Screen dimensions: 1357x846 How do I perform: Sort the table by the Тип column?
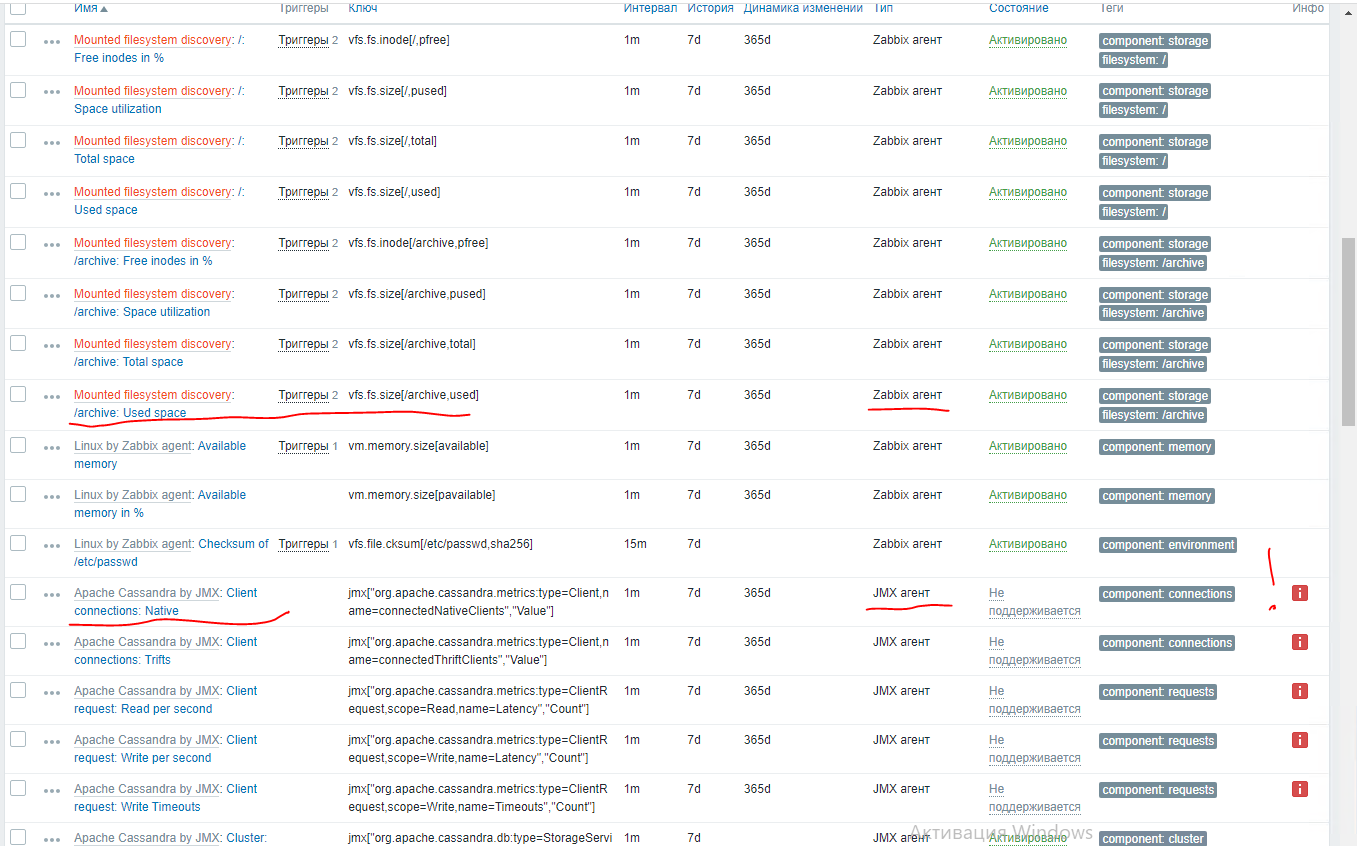(883, 8)
